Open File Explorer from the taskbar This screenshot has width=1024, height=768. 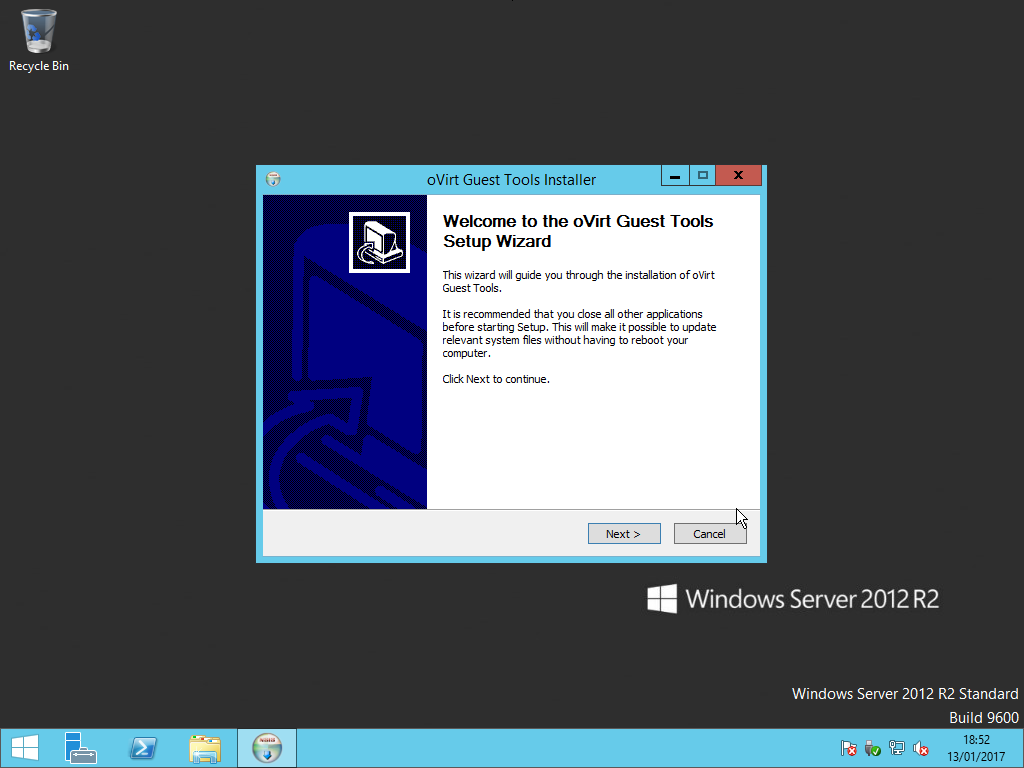pyautogui.click(x=205, y=748)
